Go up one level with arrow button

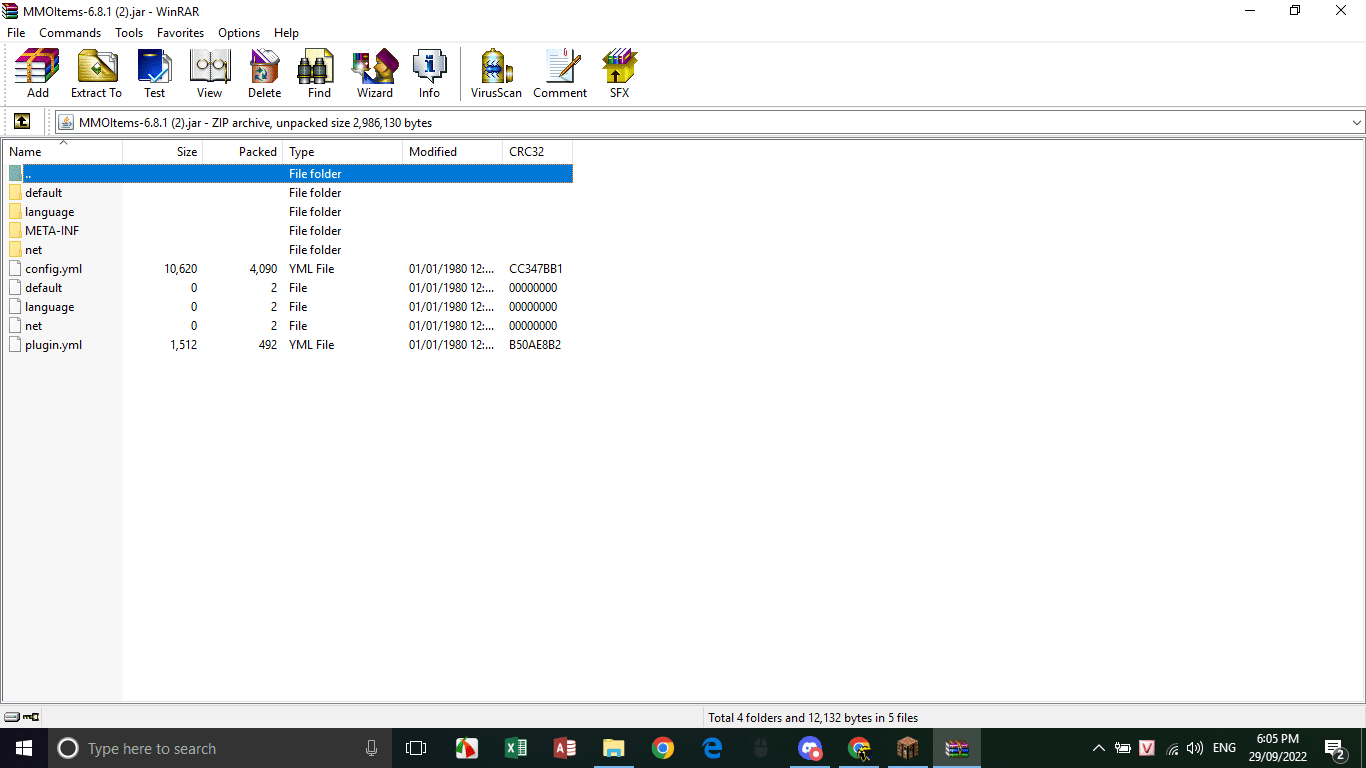22,122
